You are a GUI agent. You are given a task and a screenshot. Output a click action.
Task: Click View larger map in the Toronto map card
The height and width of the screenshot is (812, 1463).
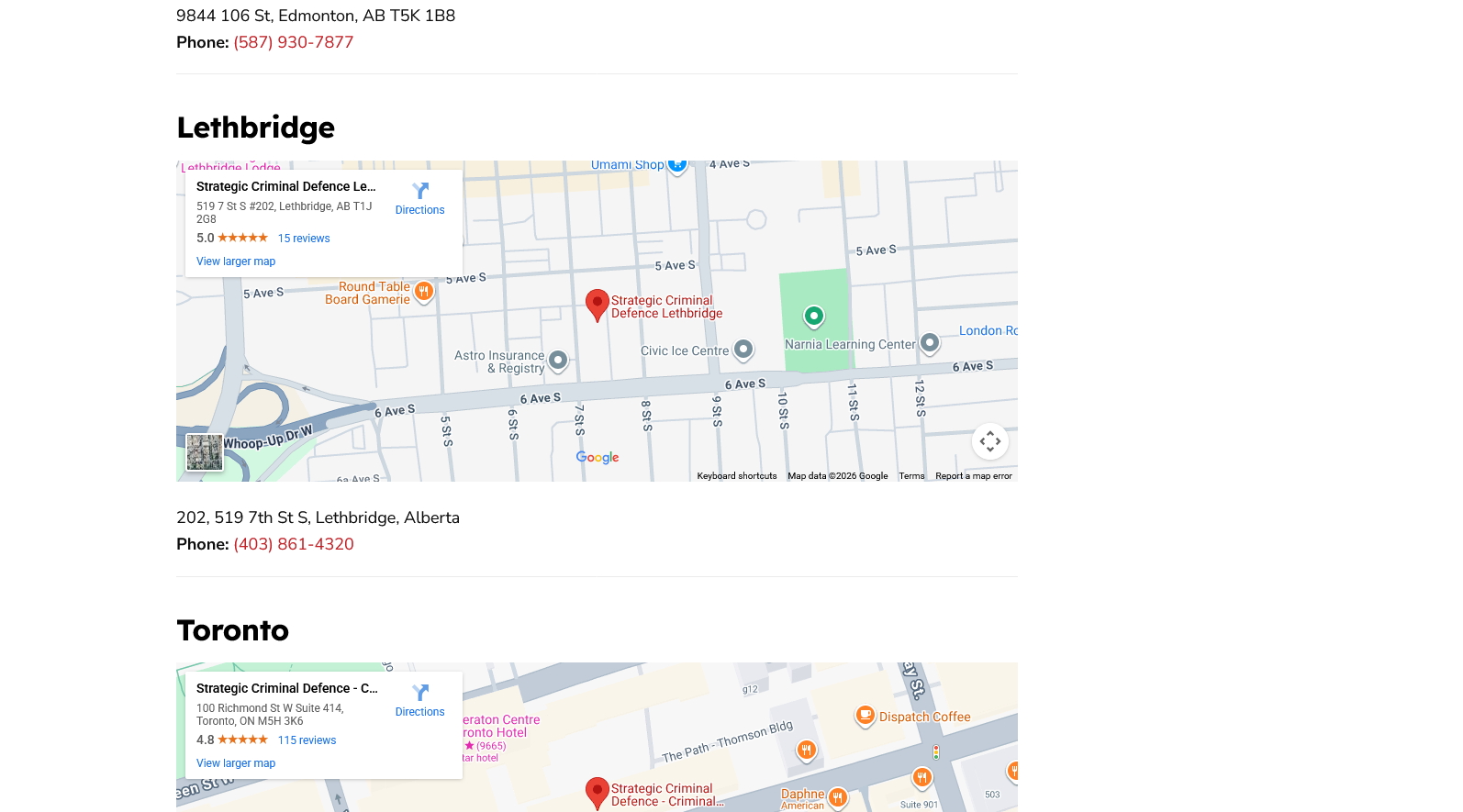click(x=236, y=763)
